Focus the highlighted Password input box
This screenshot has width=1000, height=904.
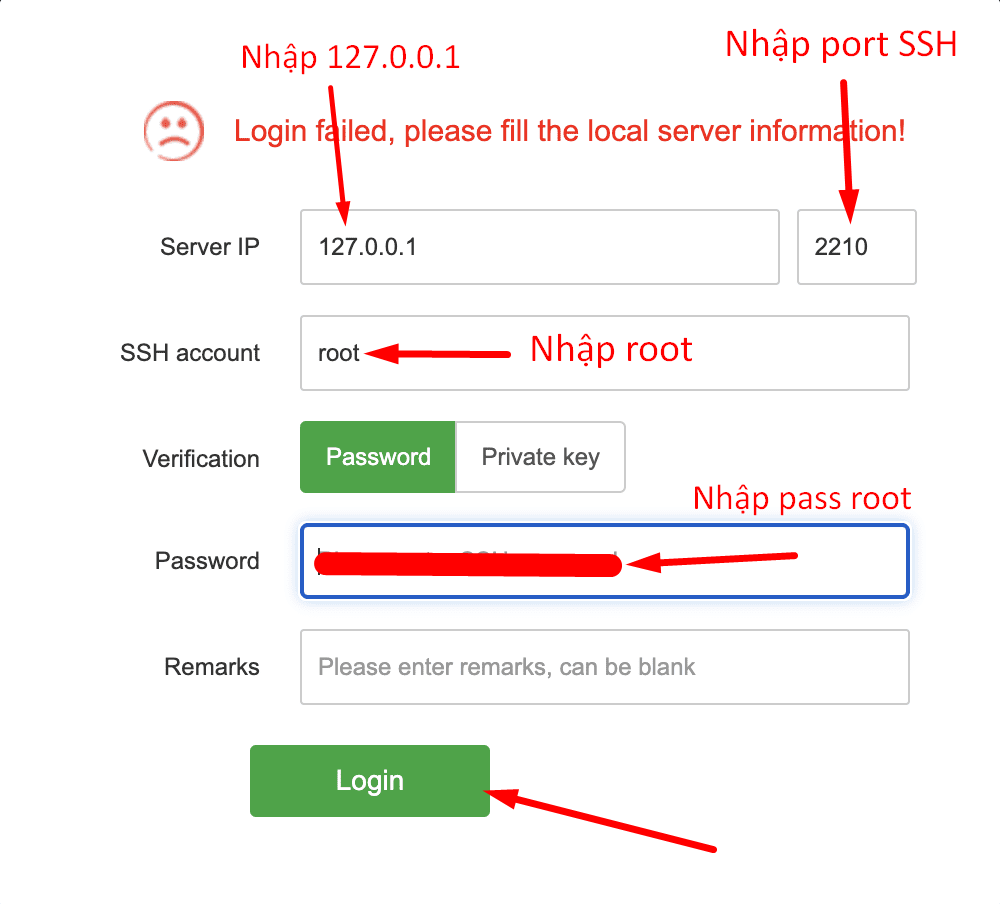[x=604, y=561]
